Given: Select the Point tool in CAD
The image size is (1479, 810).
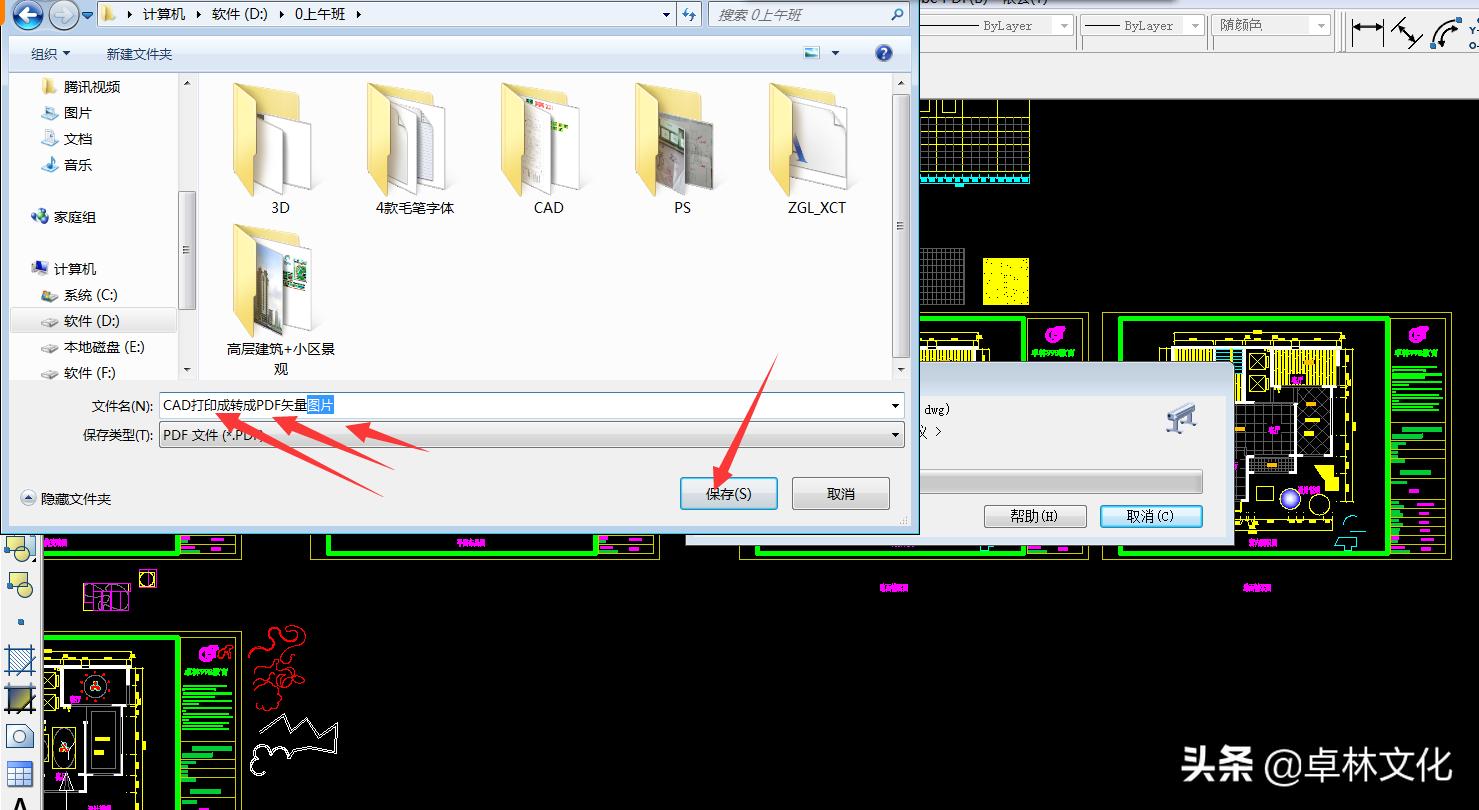Looking at the screenshot, I should 20,622.
